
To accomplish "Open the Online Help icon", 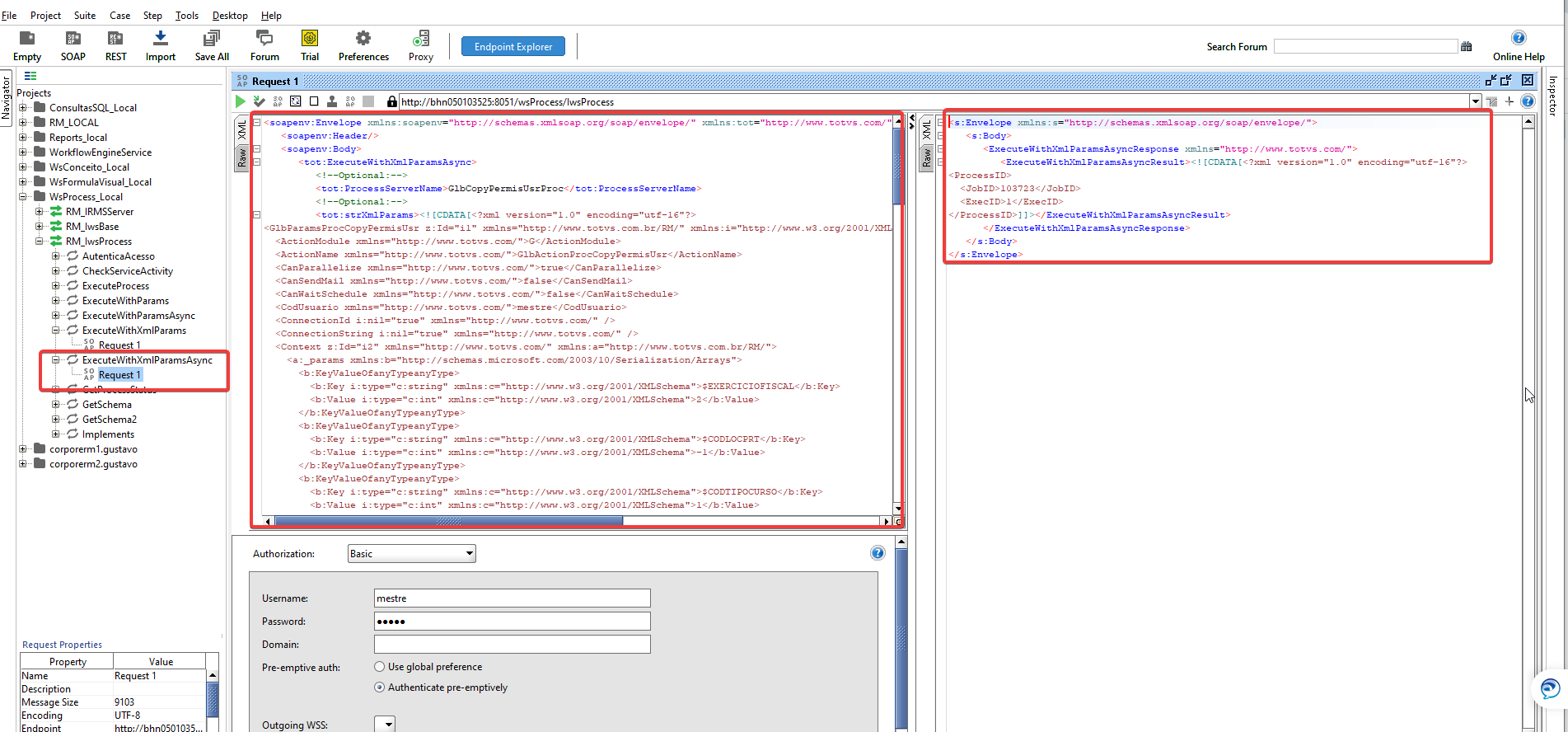I will [x=1519, y=38].
